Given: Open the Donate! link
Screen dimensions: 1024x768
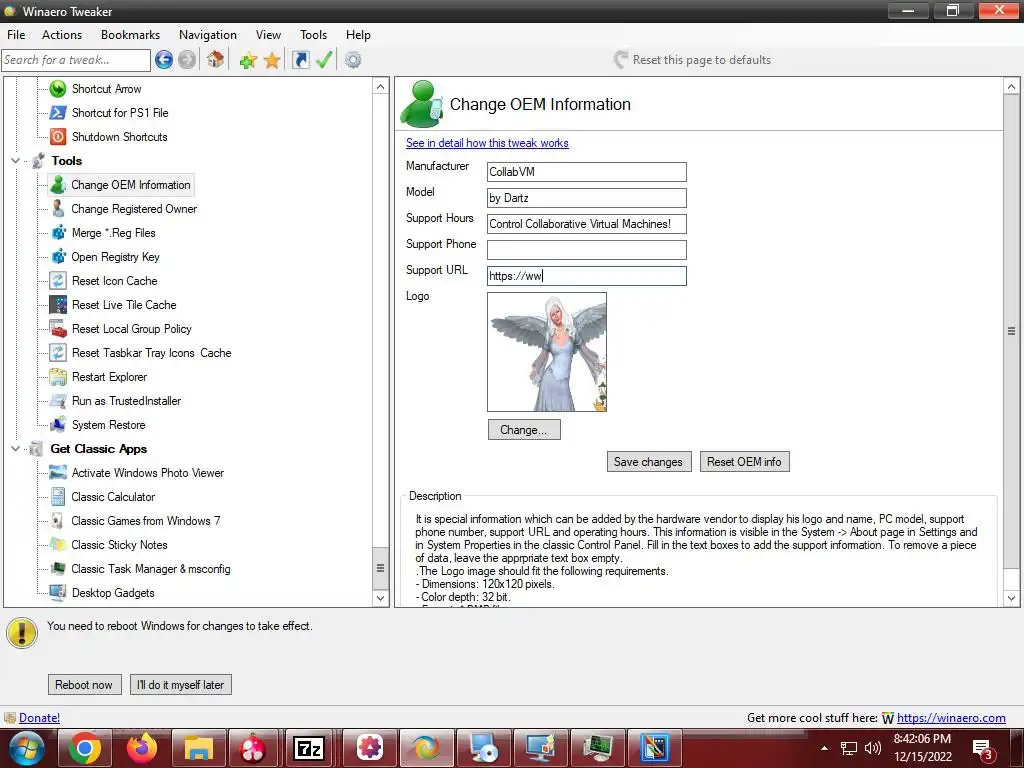Looking at the screenshot, I should pos(39,718).
